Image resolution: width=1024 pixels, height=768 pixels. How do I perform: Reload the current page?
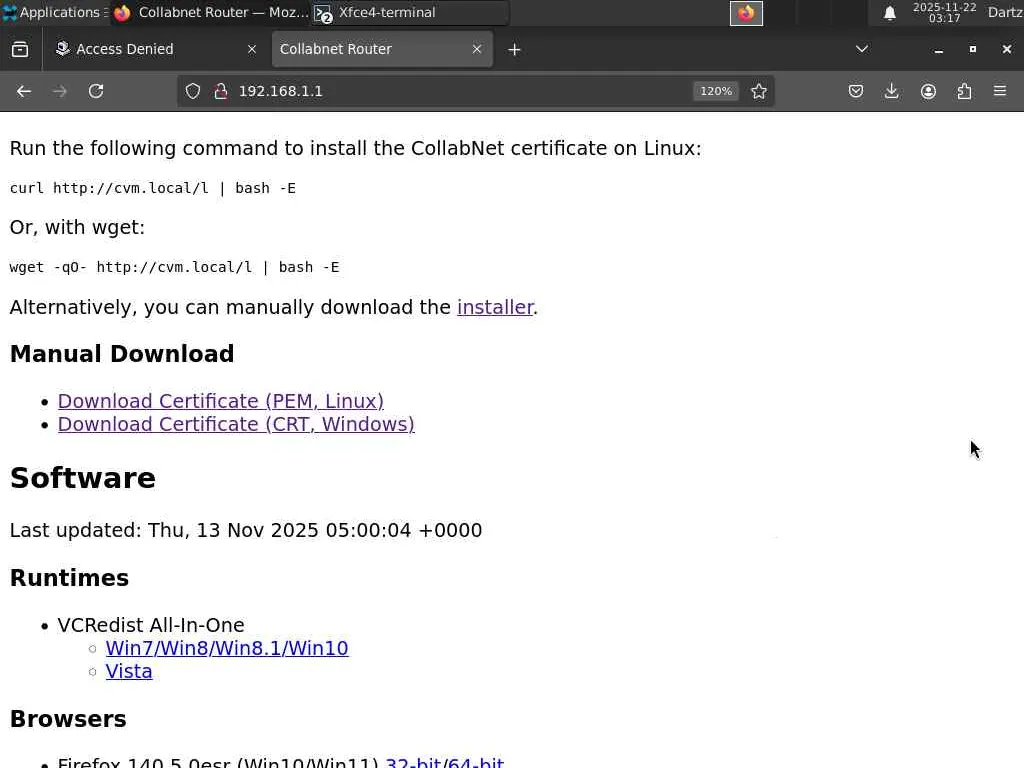[96, 91]
